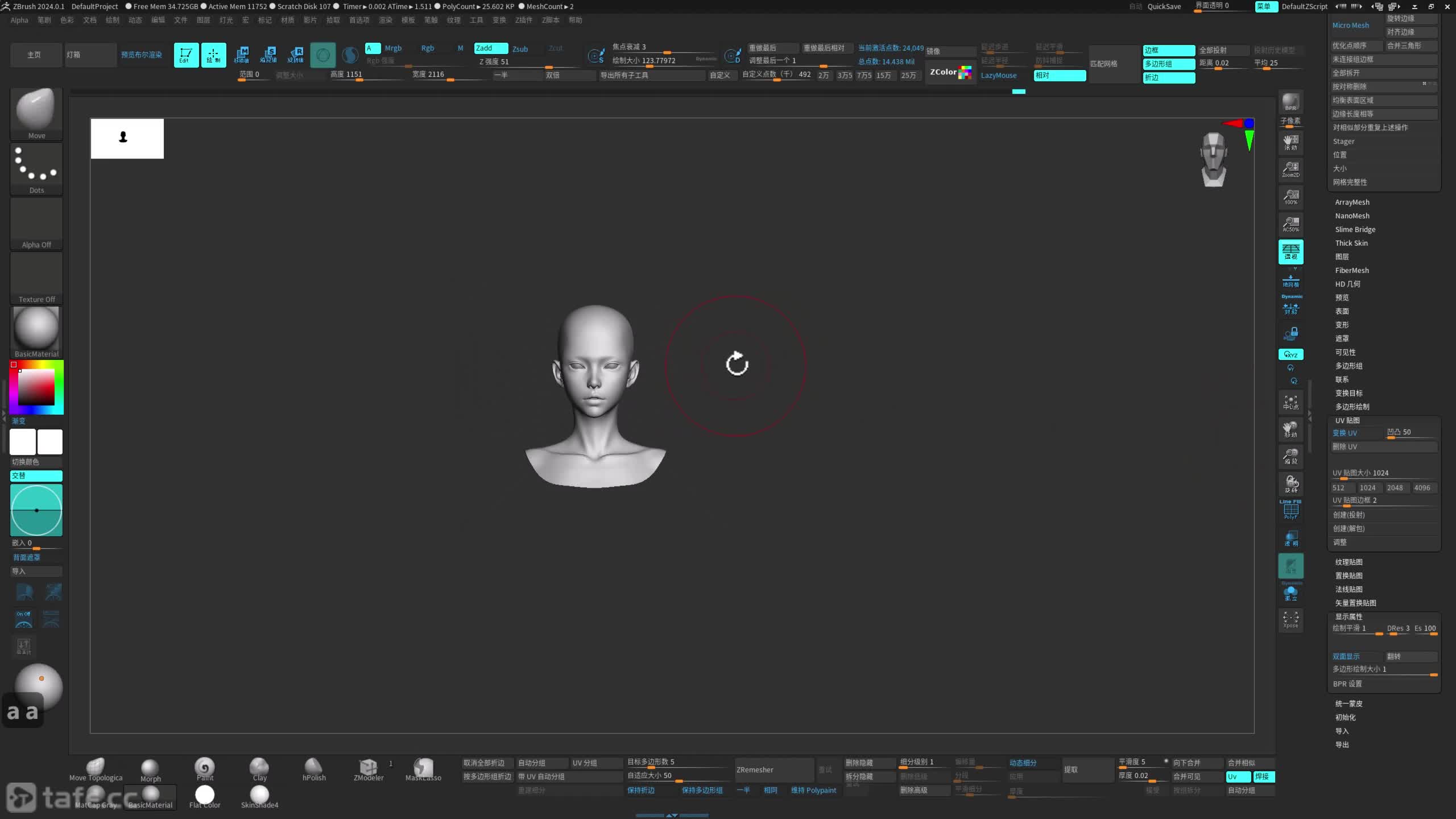This screenshot has width=1456, height=819.
Task: Select the Scale axis (缩放轴) gizmo tool
Action: (x=268, y=55)
